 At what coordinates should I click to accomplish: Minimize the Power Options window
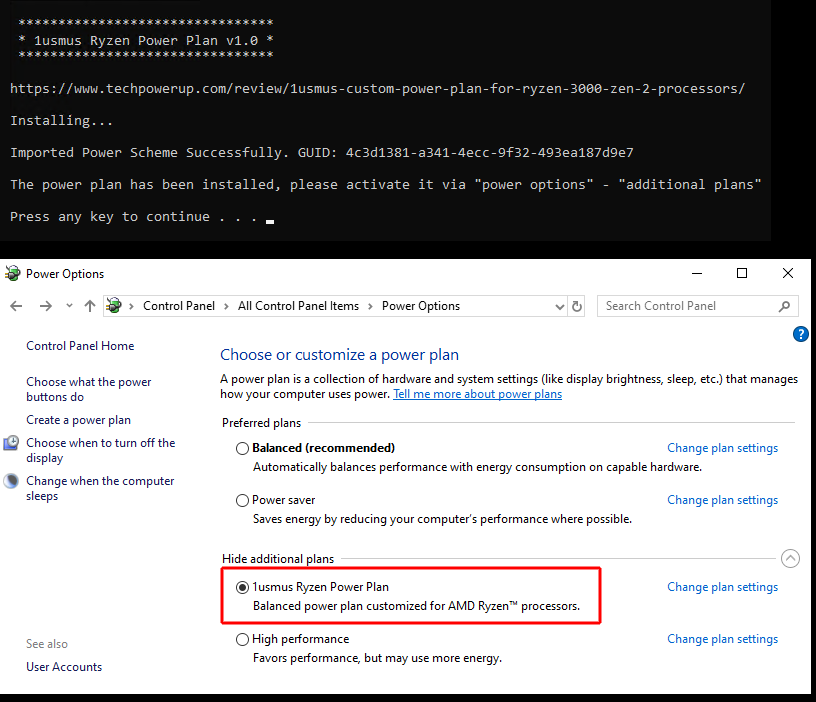point(697,273)
